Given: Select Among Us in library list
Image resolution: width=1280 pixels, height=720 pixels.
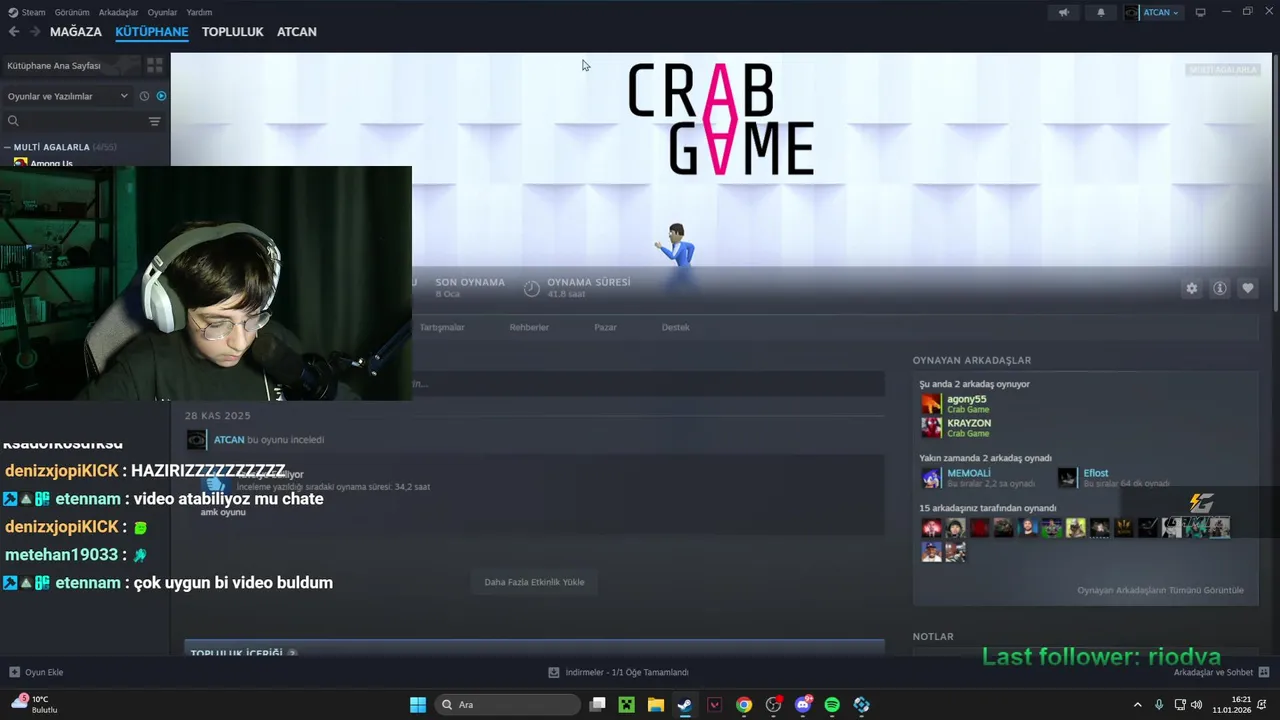Looking at the screenshot, I should 51,163.
